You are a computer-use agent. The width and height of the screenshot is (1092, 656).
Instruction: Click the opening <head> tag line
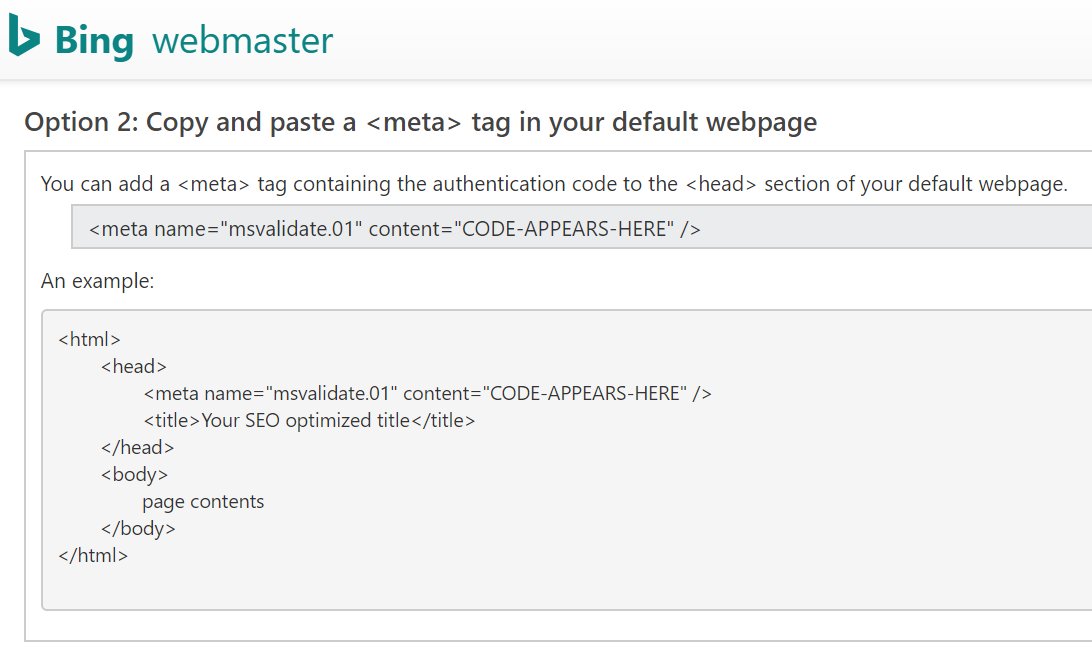coord(134,366)
